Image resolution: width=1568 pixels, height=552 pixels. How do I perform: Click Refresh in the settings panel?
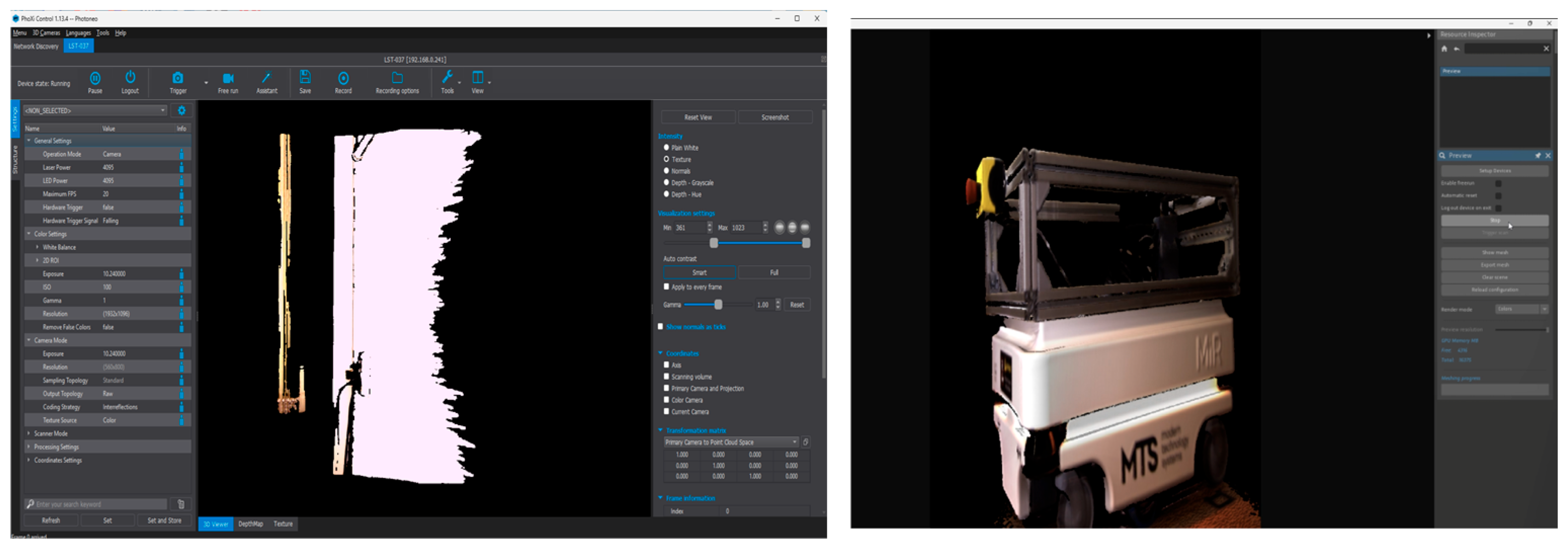pos(51,520)
